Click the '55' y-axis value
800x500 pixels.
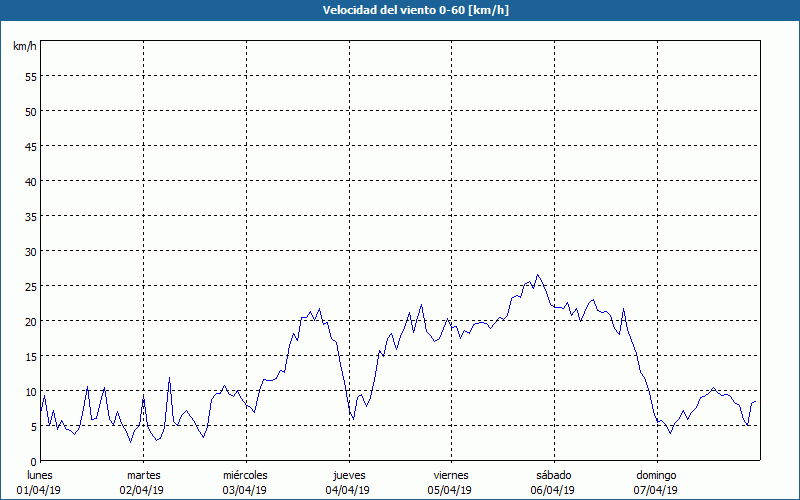click(31, 77)
